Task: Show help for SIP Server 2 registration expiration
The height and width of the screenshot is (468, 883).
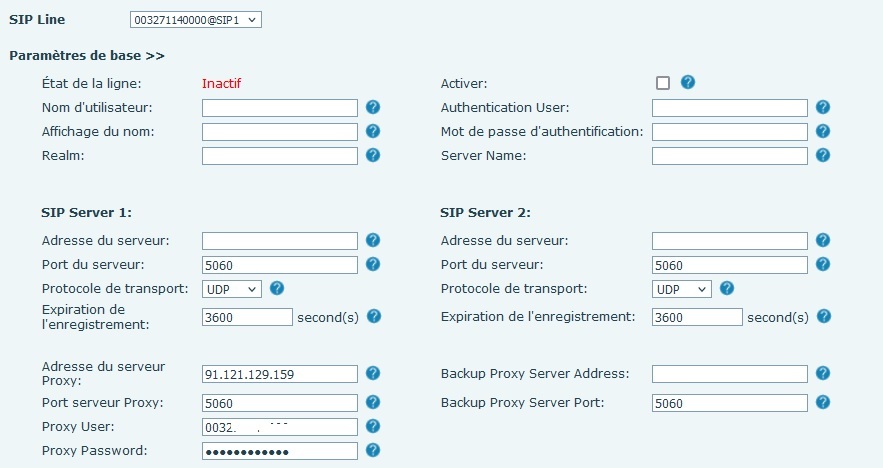Action: (823, 316)
